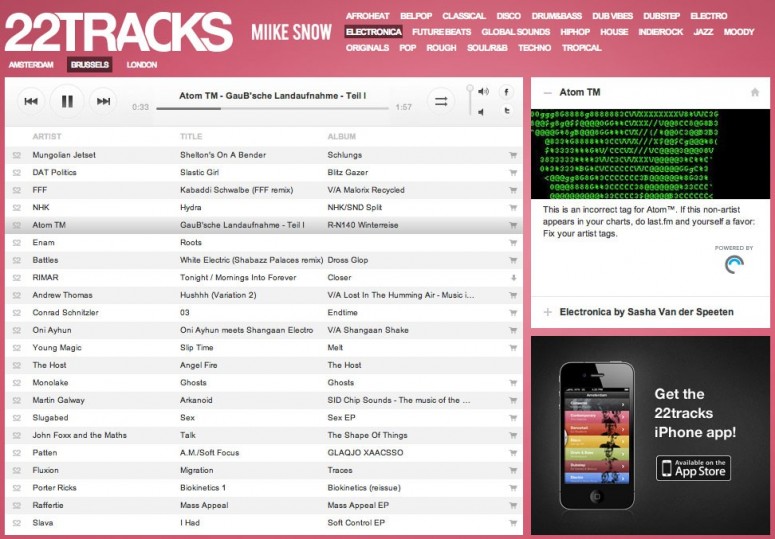Select the London city tab
This screenshot has width=775, height=539.
(x=141, y=65)
